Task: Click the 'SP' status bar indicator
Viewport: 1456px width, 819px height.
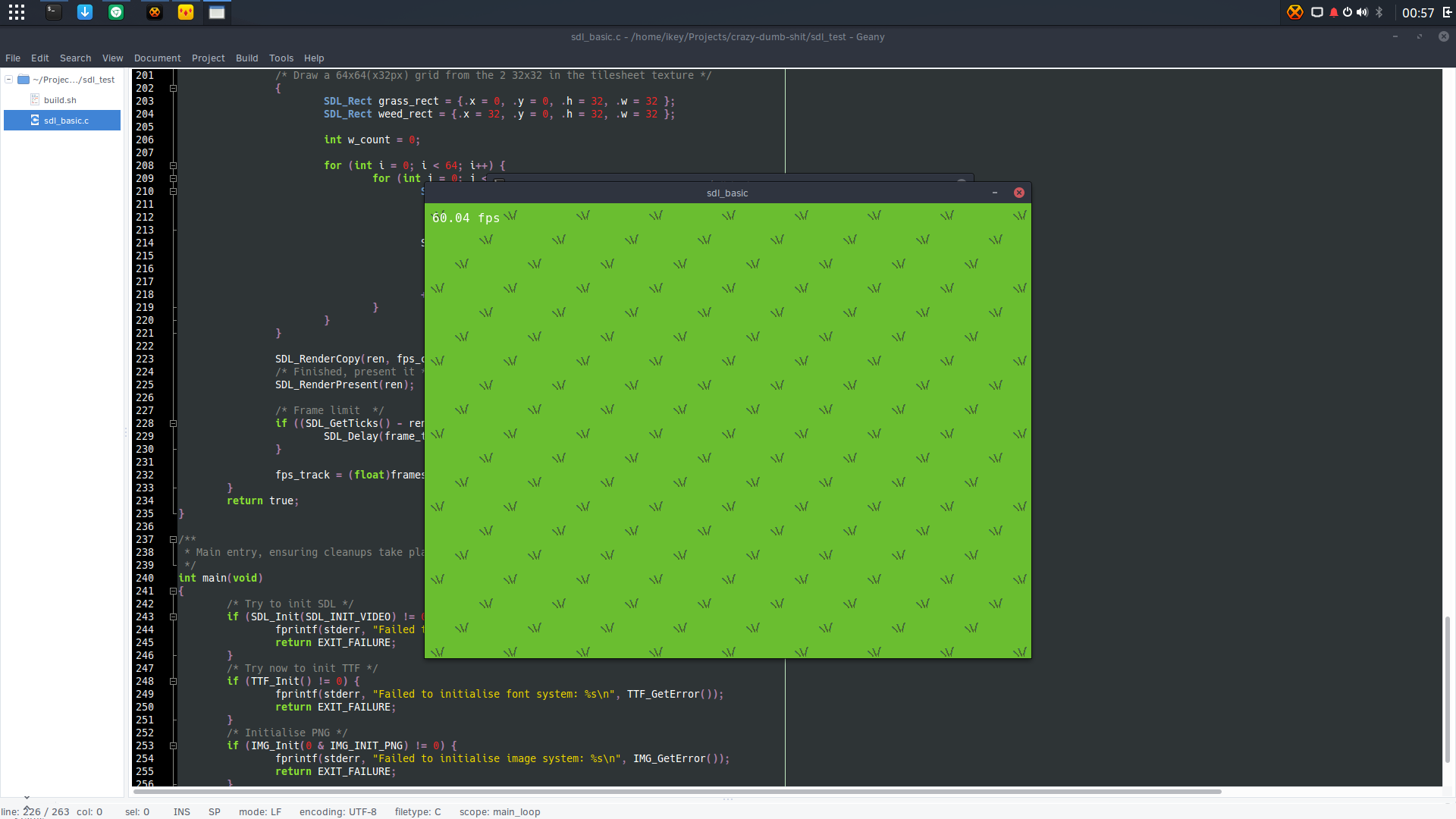Action: 215,811
